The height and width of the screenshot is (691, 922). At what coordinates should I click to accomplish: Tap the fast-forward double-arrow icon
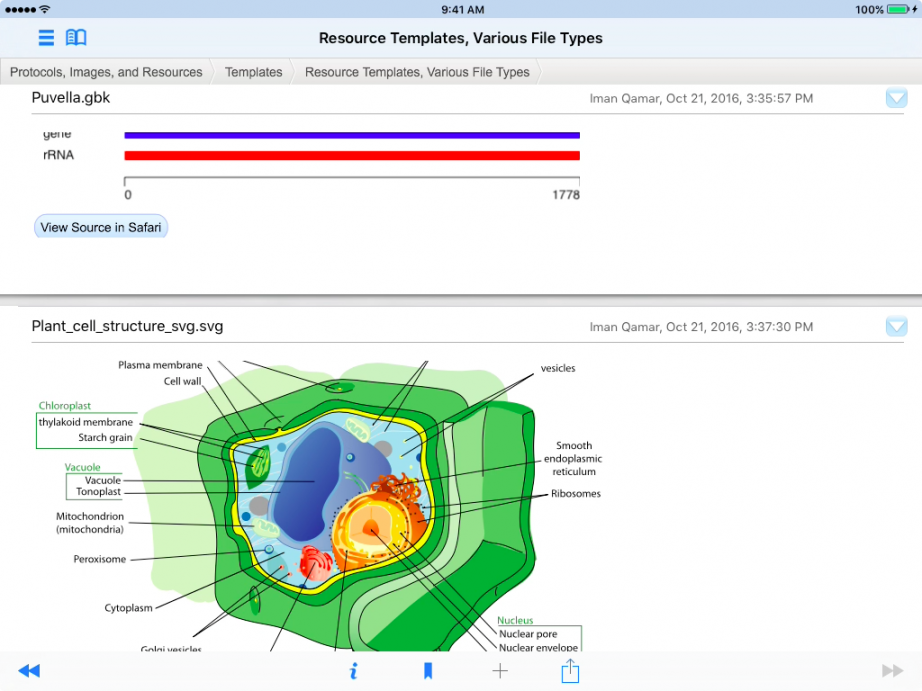pyautogui.click(x=892, y=671)
